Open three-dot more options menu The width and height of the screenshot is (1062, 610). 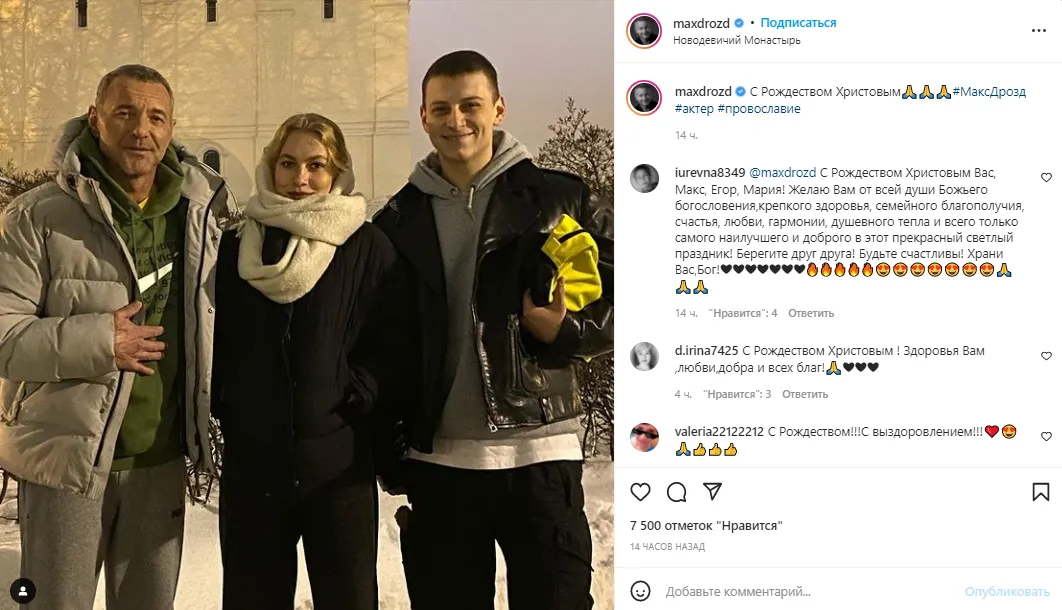[x=1039, y=30]
